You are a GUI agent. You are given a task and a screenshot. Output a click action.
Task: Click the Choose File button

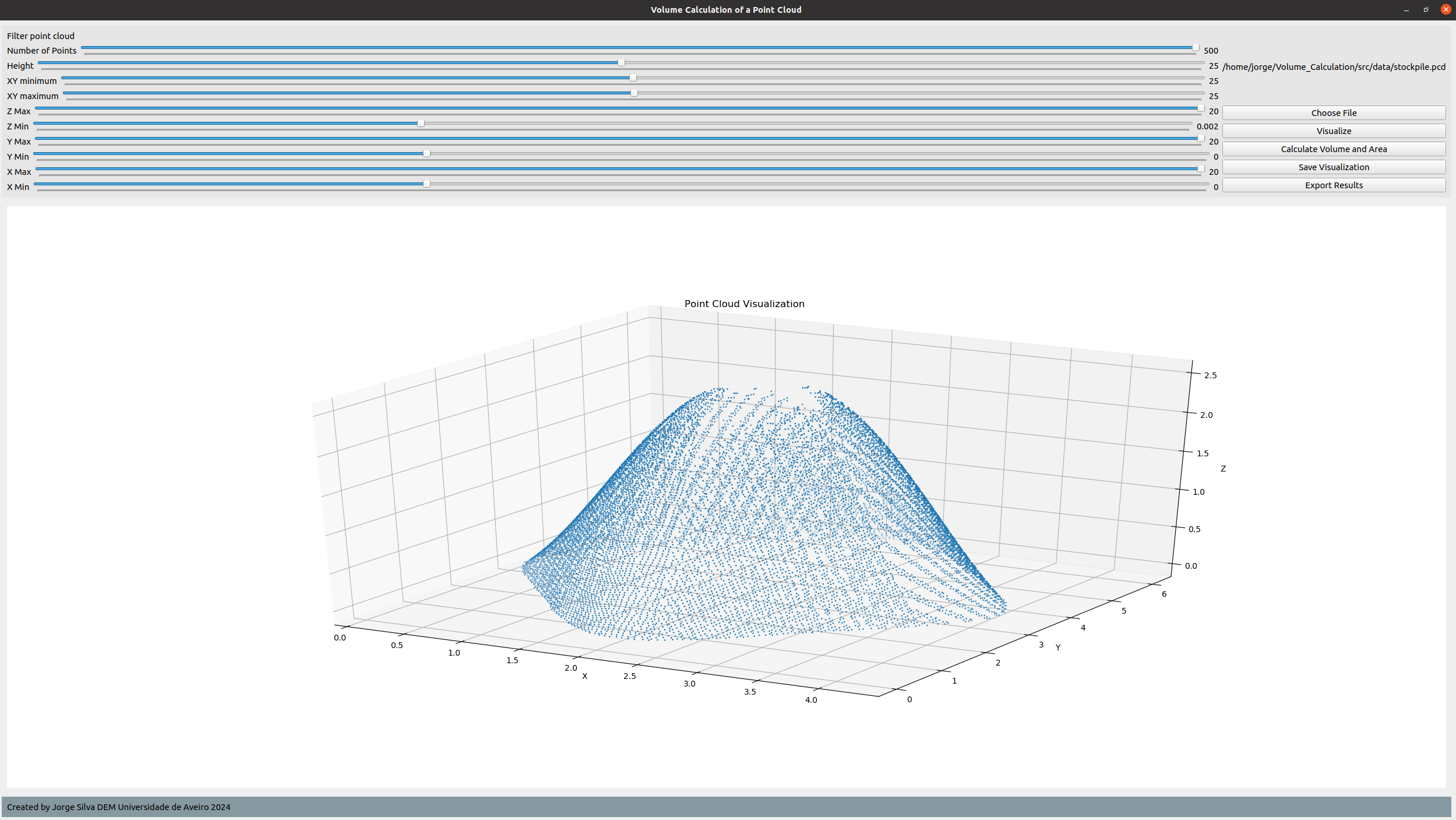coord(1333,113)
